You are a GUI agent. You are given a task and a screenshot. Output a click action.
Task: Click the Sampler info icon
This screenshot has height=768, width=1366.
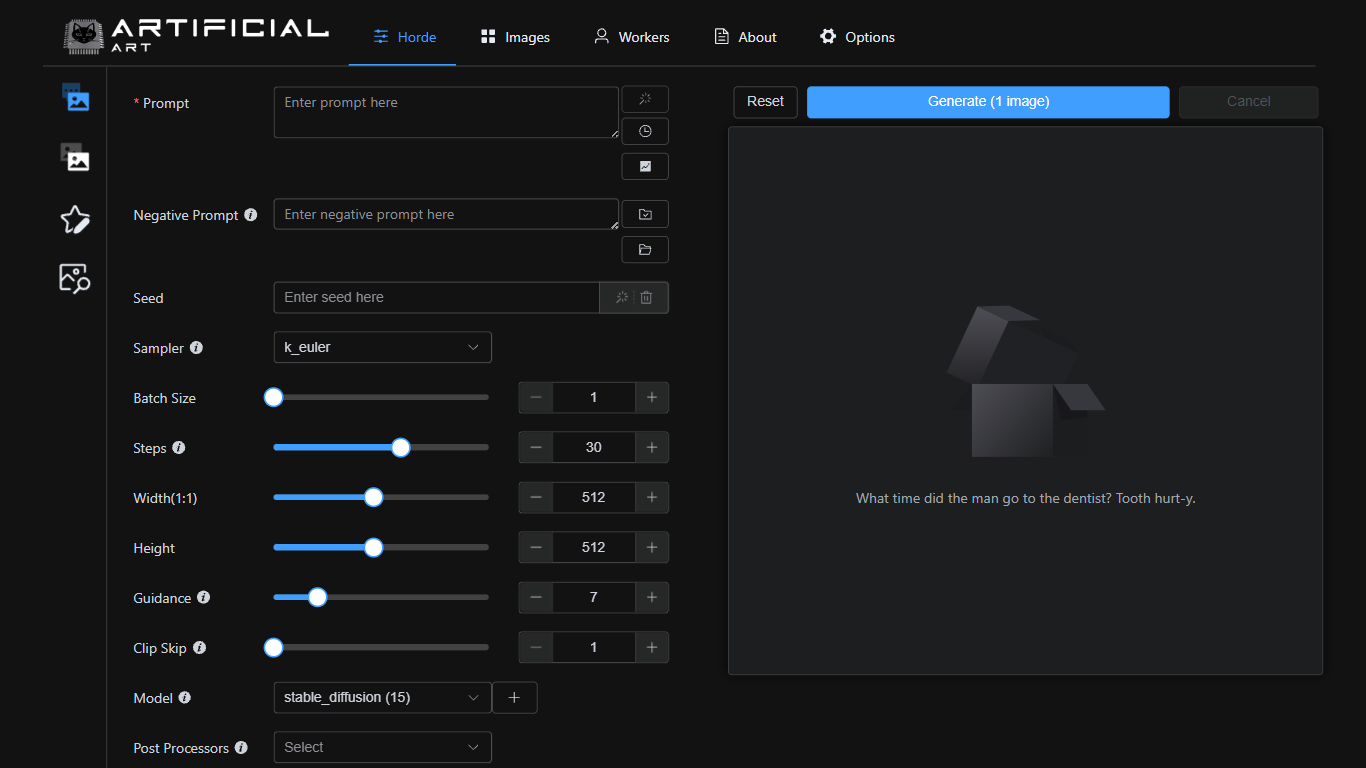tap(196, 348)
